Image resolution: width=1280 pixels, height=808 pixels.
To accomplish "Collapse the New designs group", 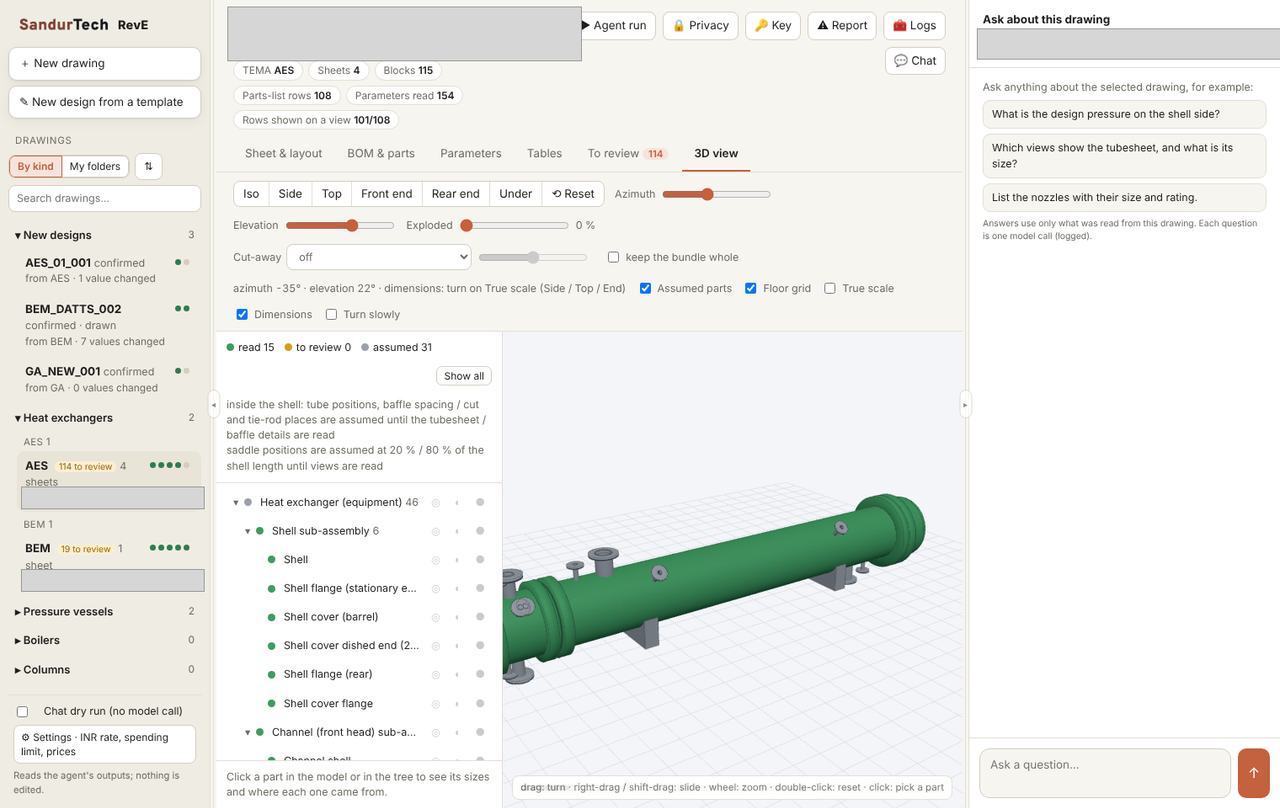I will 105,235.
